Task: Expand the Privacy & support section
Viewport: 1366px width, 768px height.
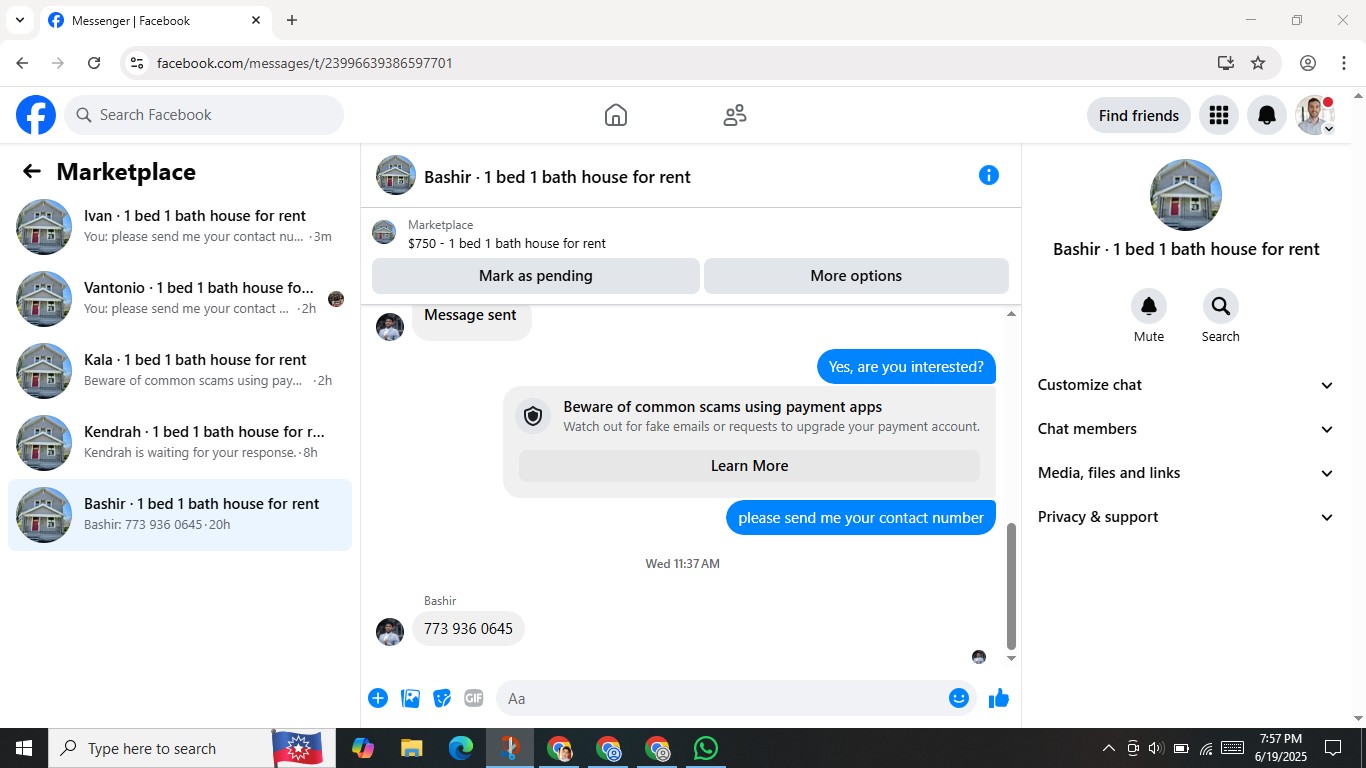Action: (x=1186, y=517)
